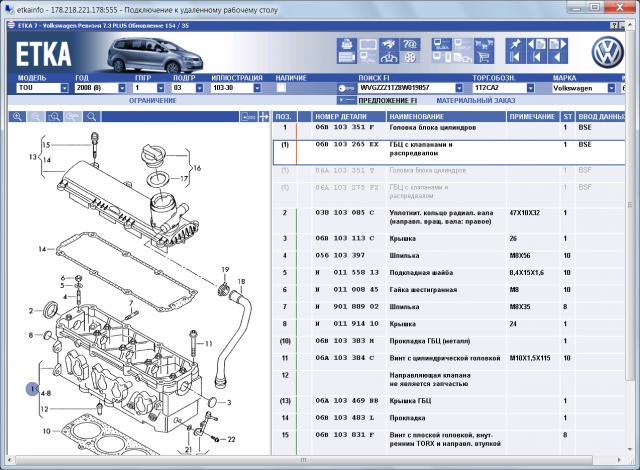Go to previous illustration page icon
The height and width of the screenshot is (470, 640).
[x=536, y=44]
